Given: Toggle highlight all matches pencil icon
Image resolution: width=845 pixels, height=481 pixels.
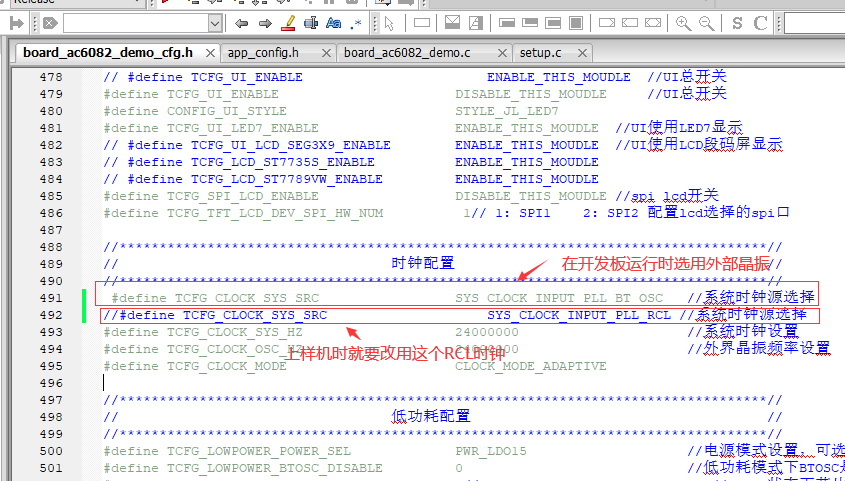Looking at the screenshot, I should tap(288, 23).
